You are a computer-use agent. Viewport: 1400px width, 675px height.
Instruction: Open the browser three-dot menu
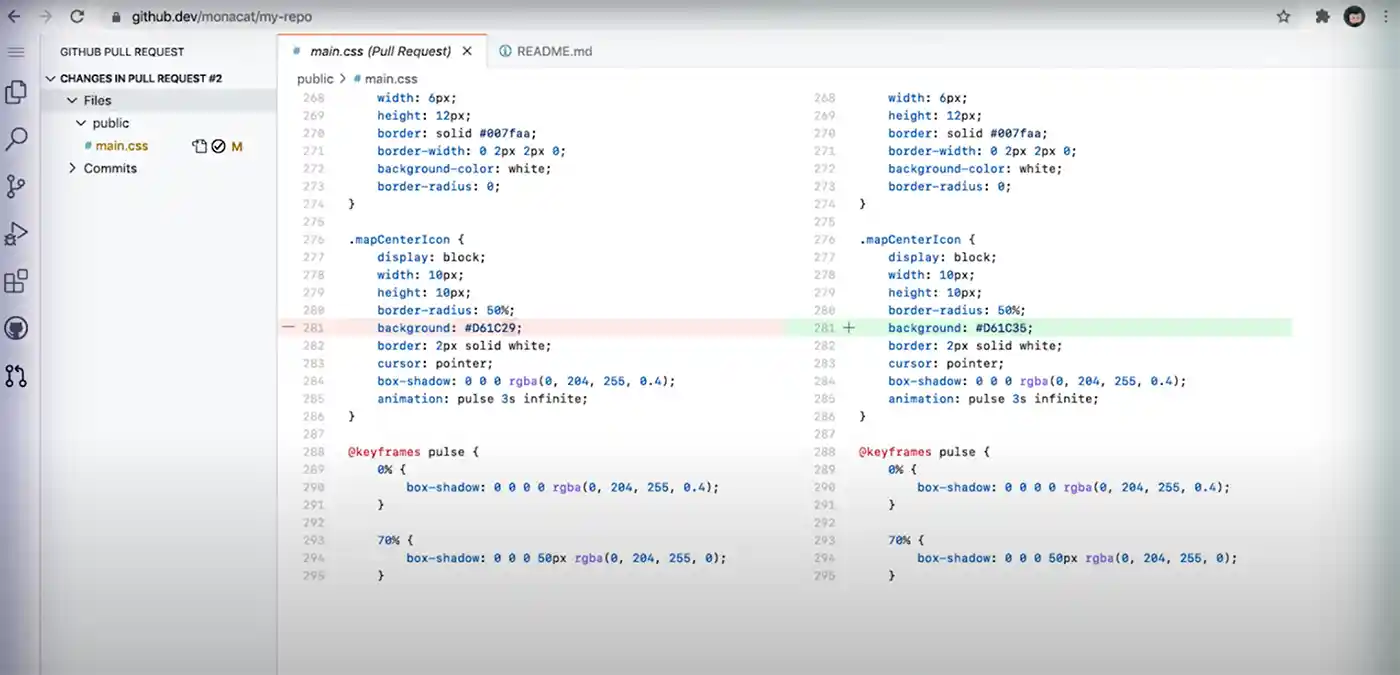(x=1386, y=17)
